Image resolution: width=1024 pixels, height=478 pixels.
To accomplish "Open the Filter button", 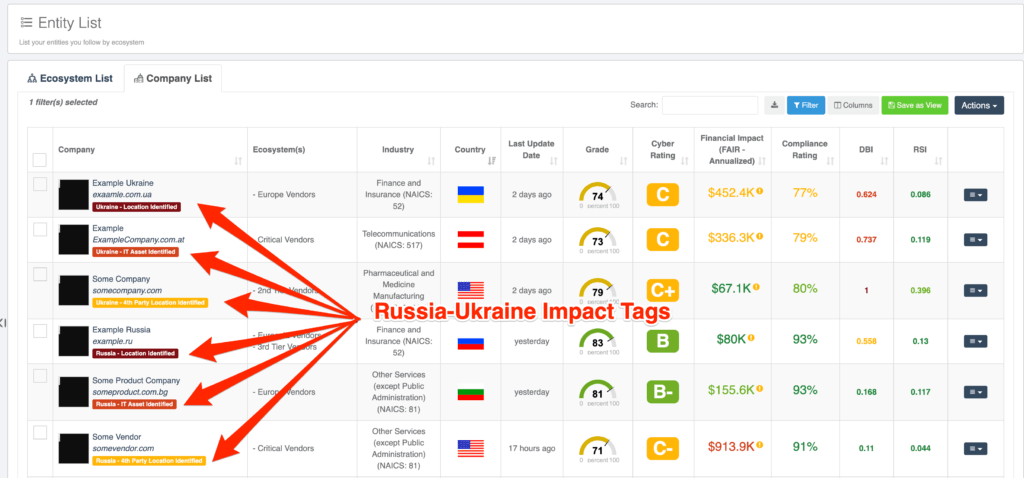I will click(x=805, y=105).
